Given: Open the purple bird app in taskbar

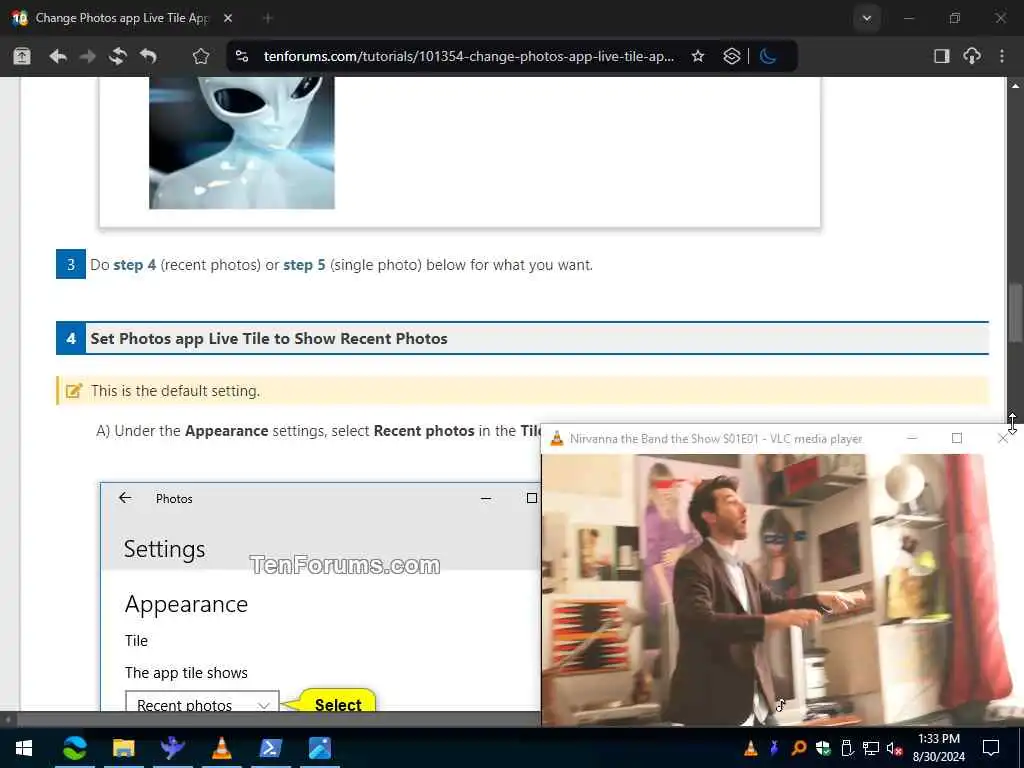Looking at the screenshot, I should pos(172,748).
